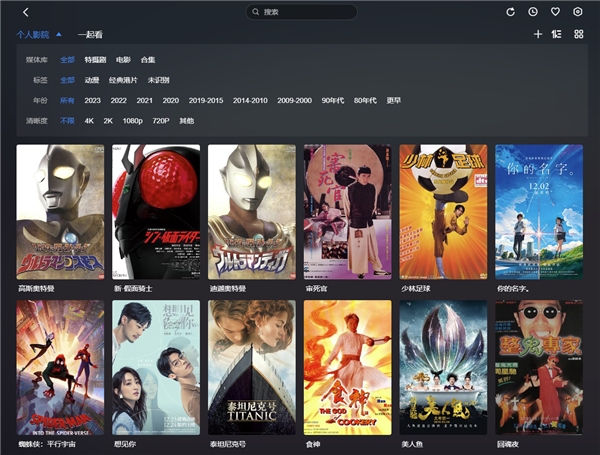Image resolution: width=600 pixels, height=455 pixels.
Task: Select 全部 in 标签 row
Action: click(67, 80)
